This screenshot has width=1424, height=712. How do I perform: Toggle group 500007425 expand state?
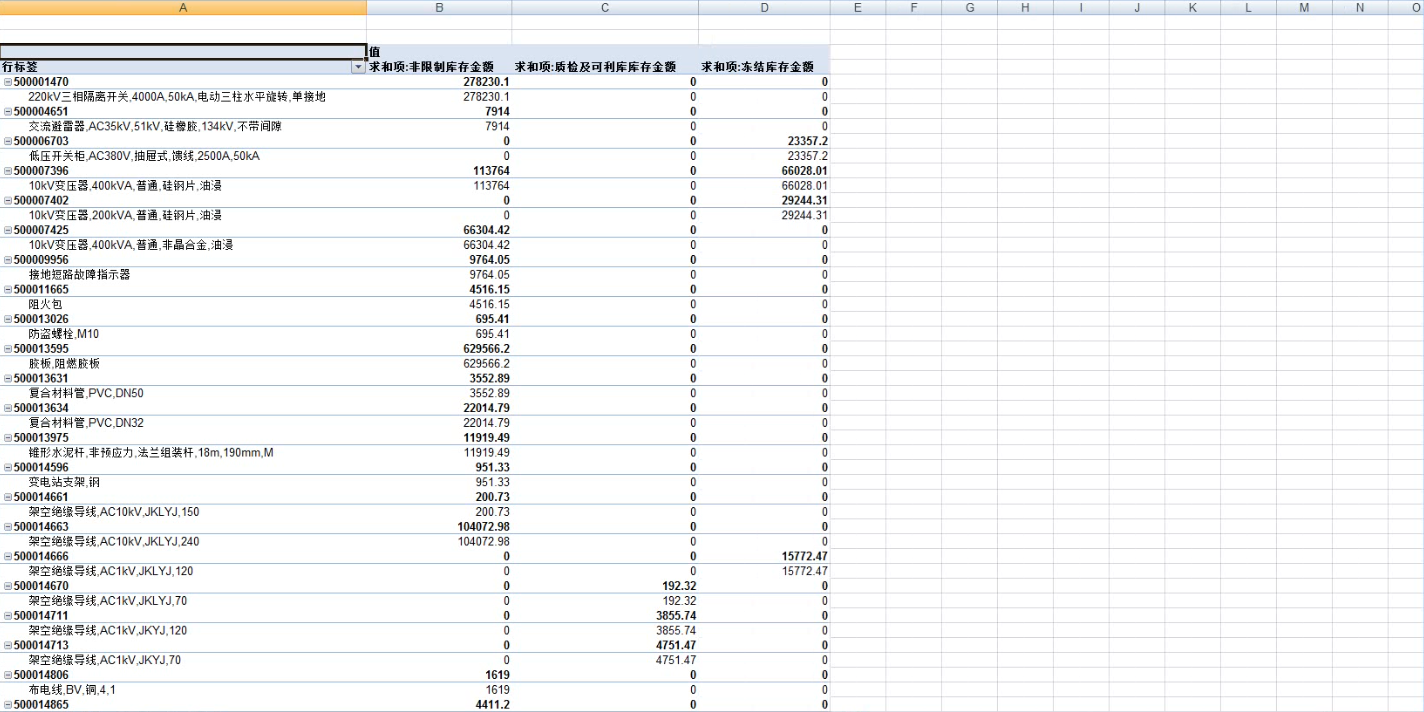(6, 230)
